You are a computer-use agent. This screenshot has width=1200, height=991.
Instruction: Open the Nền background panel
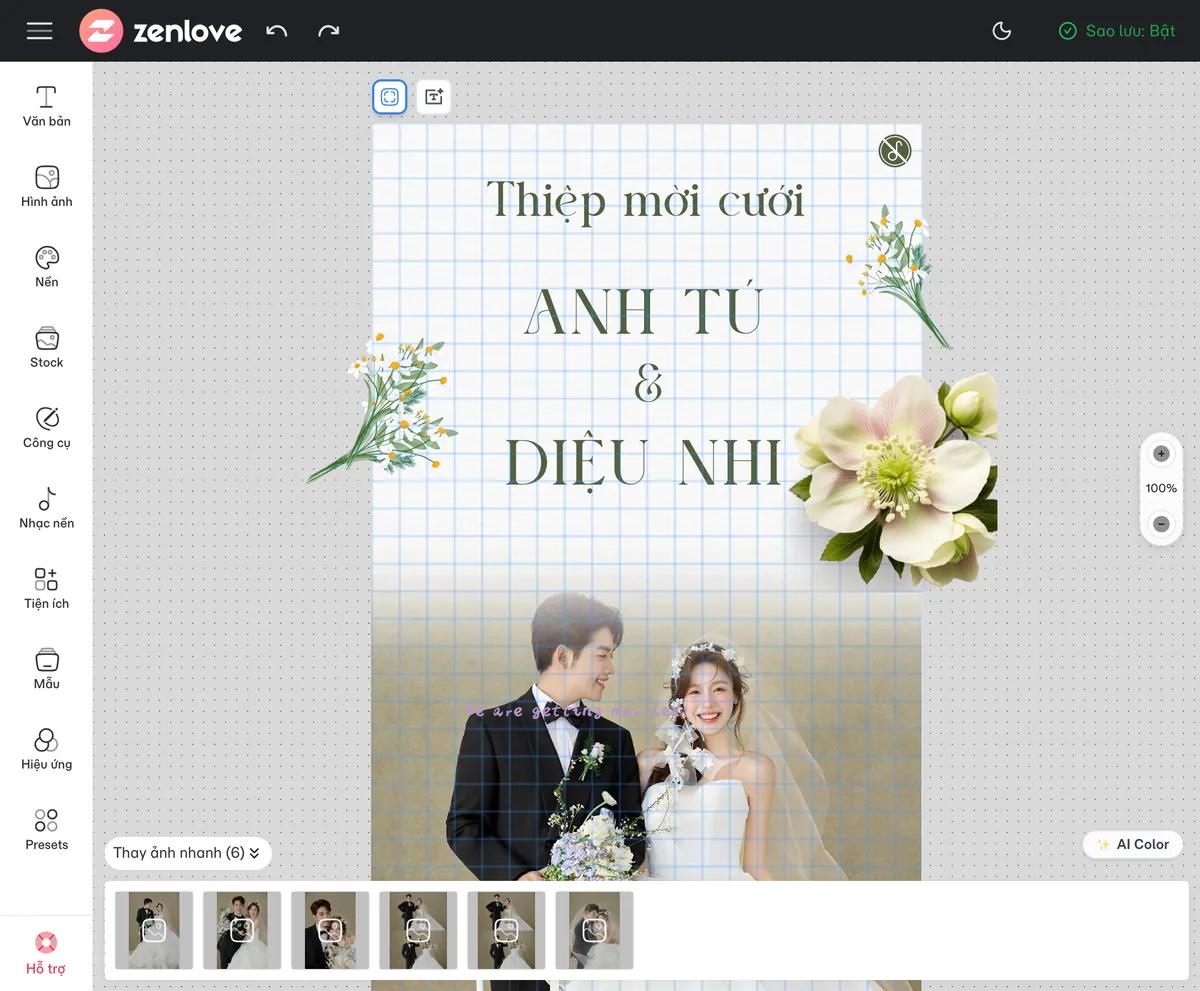tap(47, 267)
